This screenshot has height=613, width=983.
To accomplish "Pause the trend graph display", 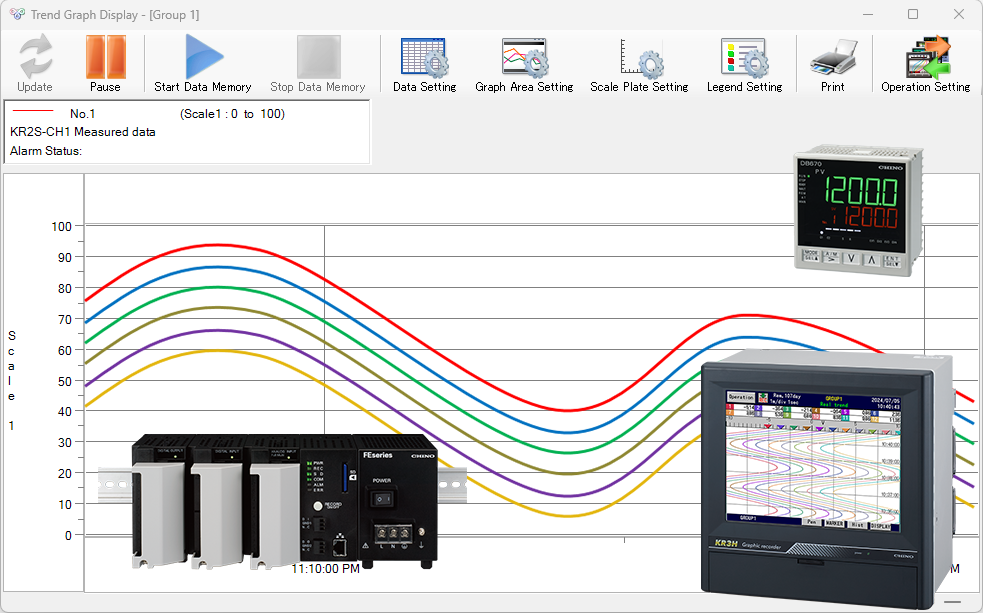I will coord(105,64).
